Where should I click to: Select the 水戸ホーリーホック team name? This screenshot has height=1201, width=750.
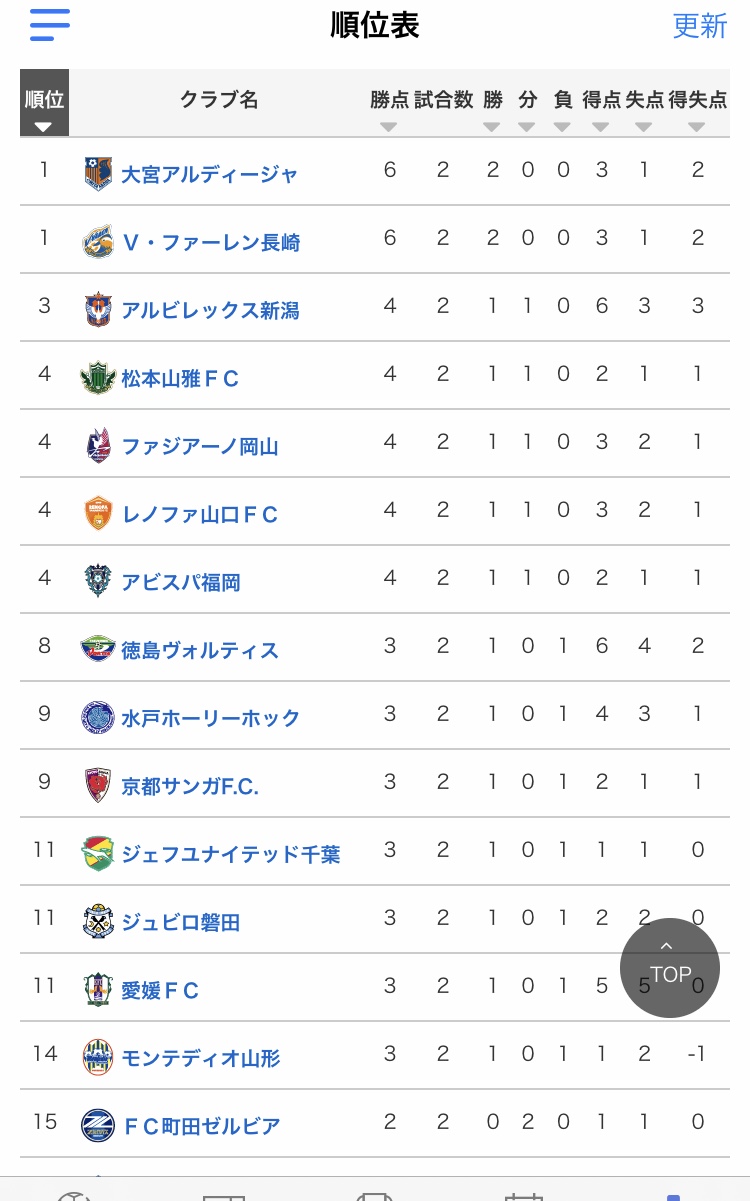[210, 718]
